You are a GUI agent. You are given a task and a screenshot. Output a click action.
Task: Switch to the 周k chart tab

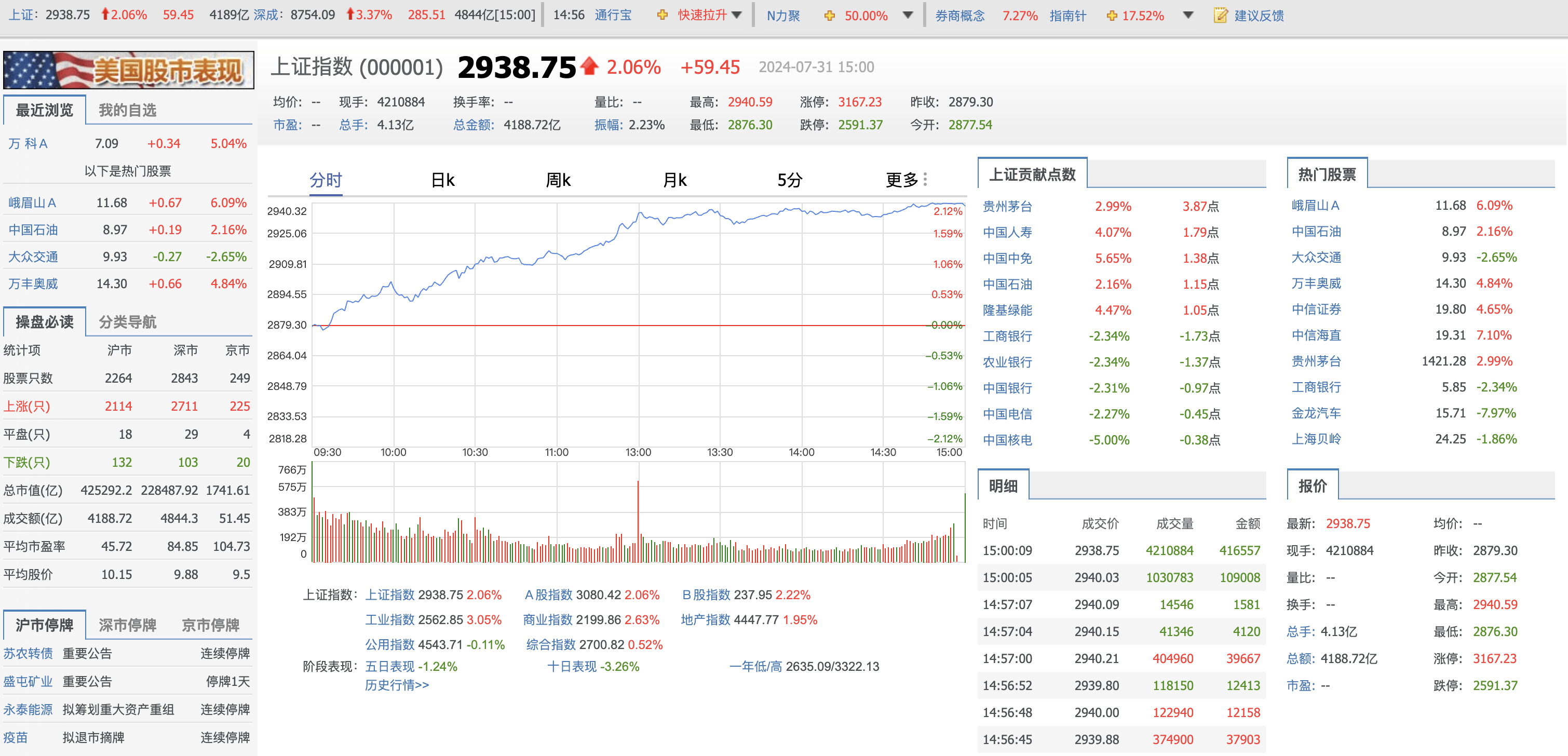(x=558, y=180)
